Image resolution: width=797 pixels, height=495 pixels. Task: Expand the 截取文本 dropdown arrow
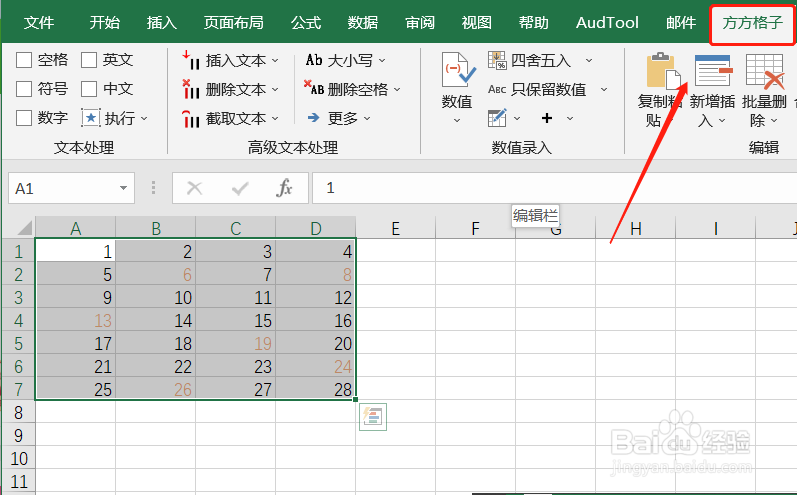[275, 118]
